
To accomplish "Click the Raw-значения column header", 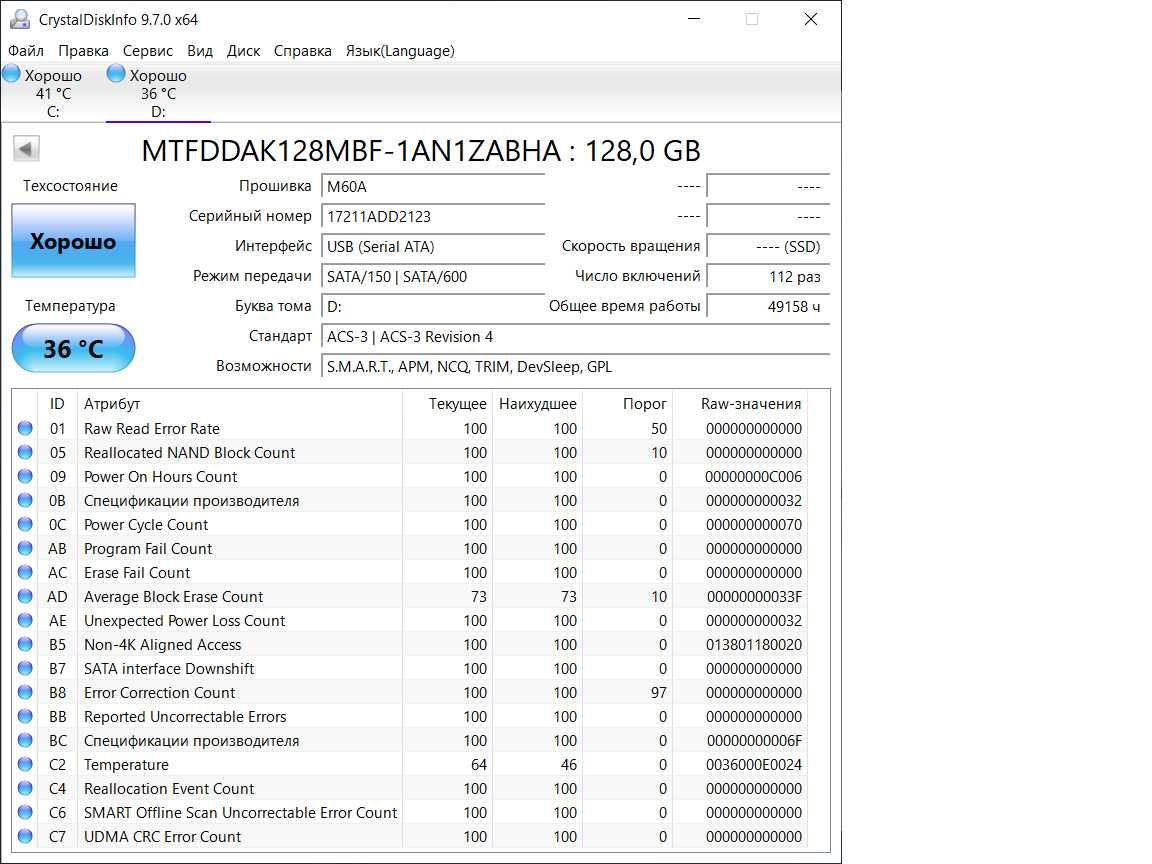I will (x=741, y=404).
